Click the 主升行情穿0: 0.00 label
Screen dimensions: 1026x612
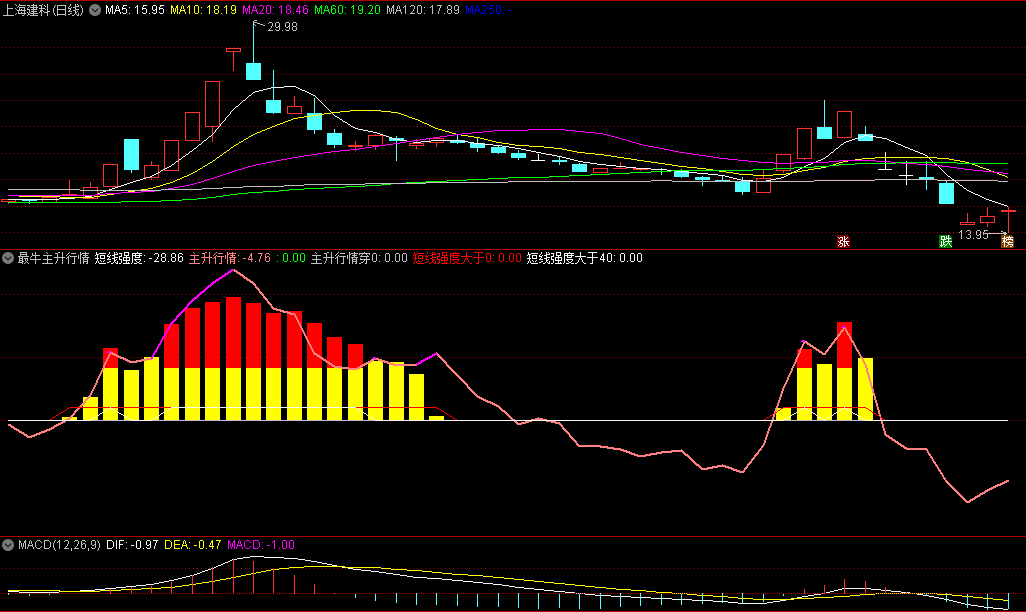point(359,258)
